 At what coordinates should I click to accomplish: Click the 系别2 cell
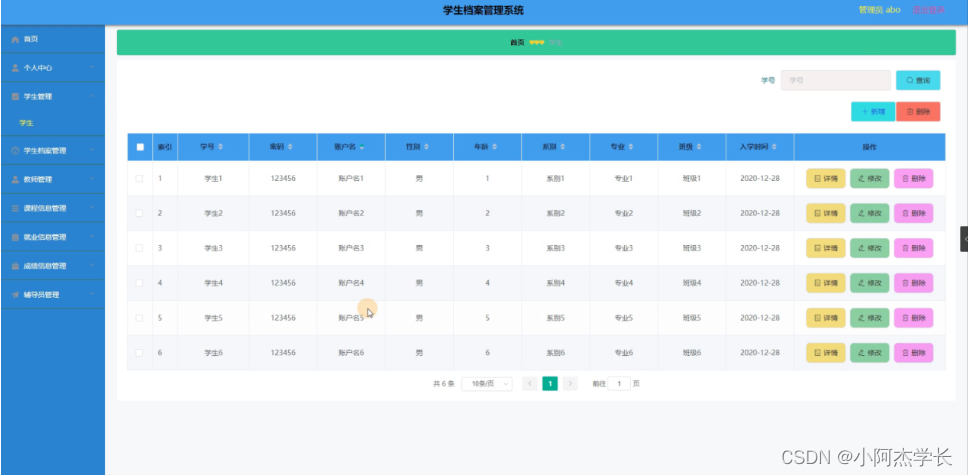click(x=556, y=213)
